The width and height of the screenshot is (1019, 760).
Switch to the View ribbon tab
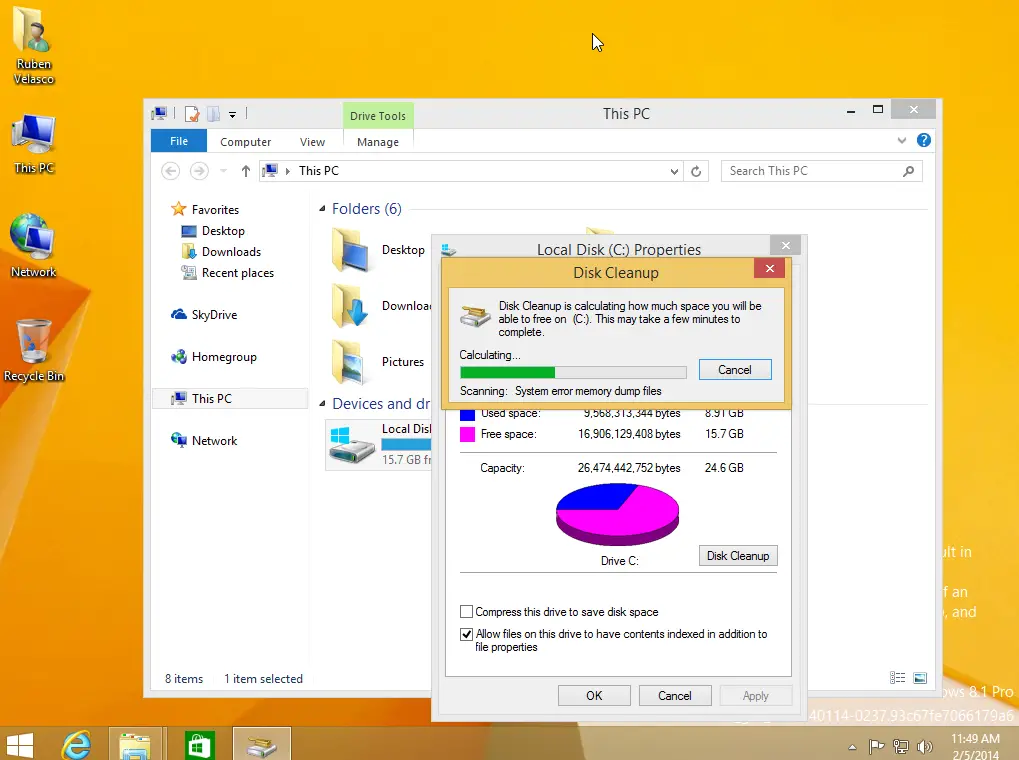[312, 142]
